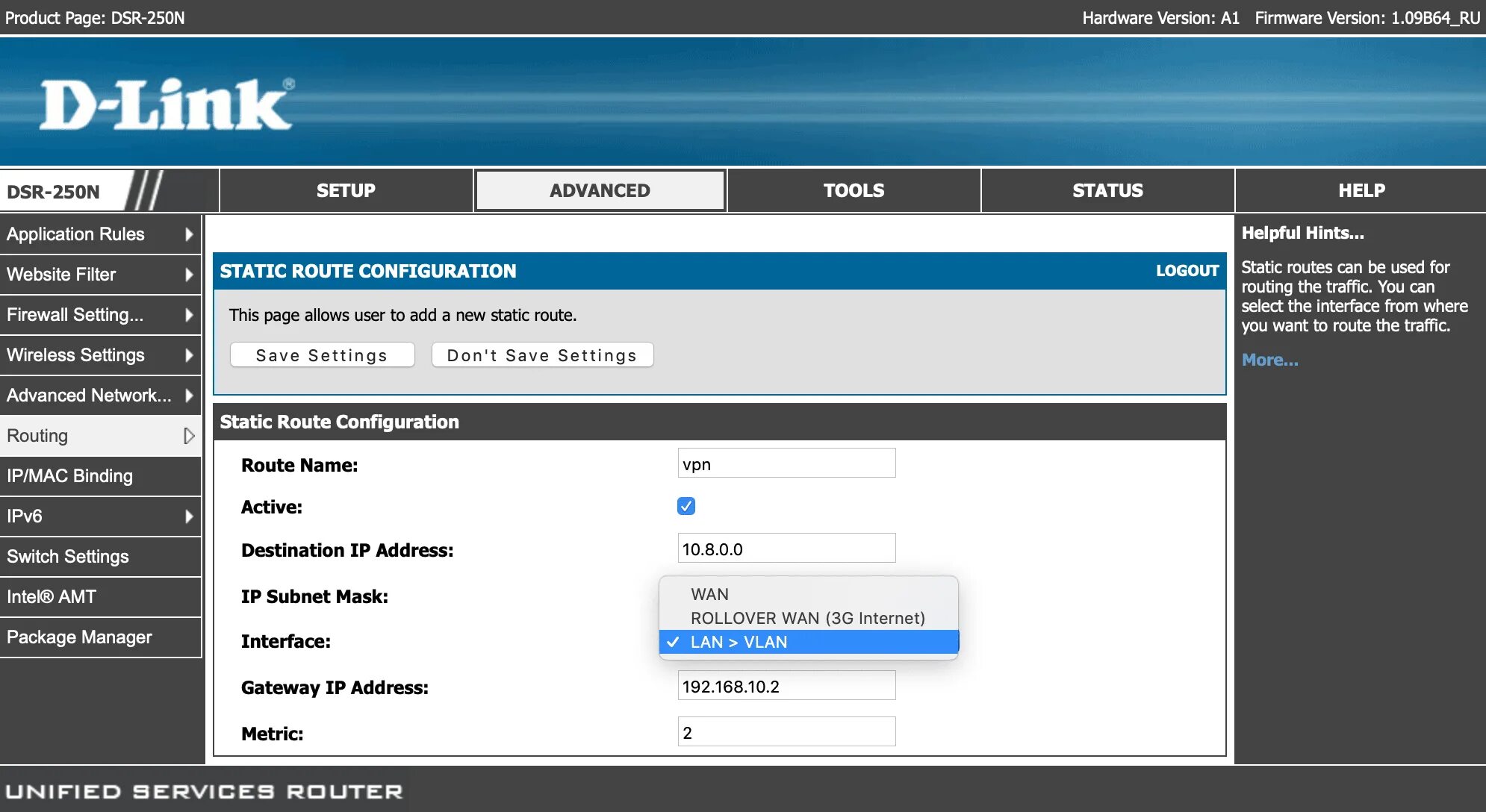Screen dimensions: 1486x812
Task: Switch to the ADVANCED tab
Action: 600,190
